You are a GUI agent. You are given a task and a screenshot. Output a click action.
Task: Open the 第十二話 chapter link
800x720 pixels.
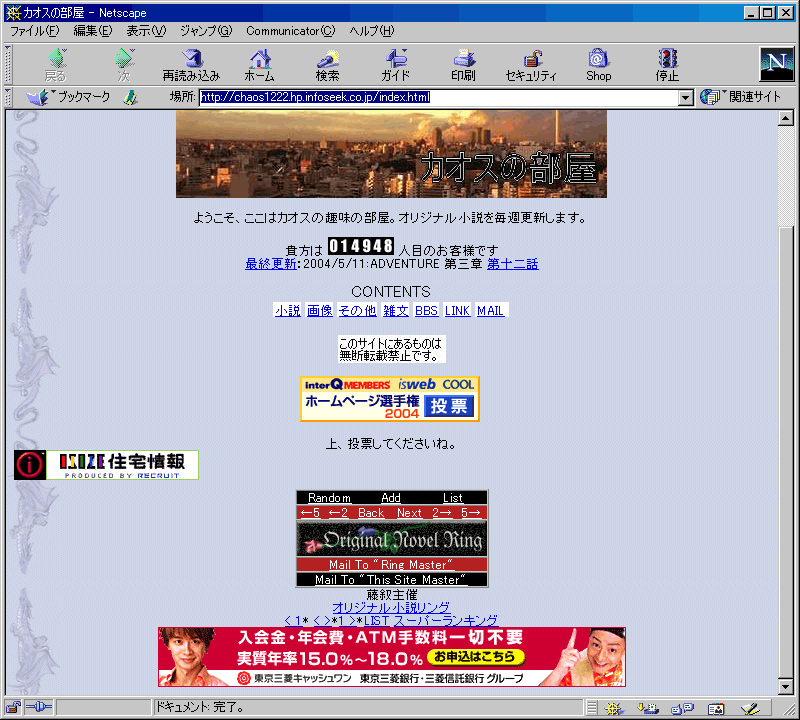513,264
